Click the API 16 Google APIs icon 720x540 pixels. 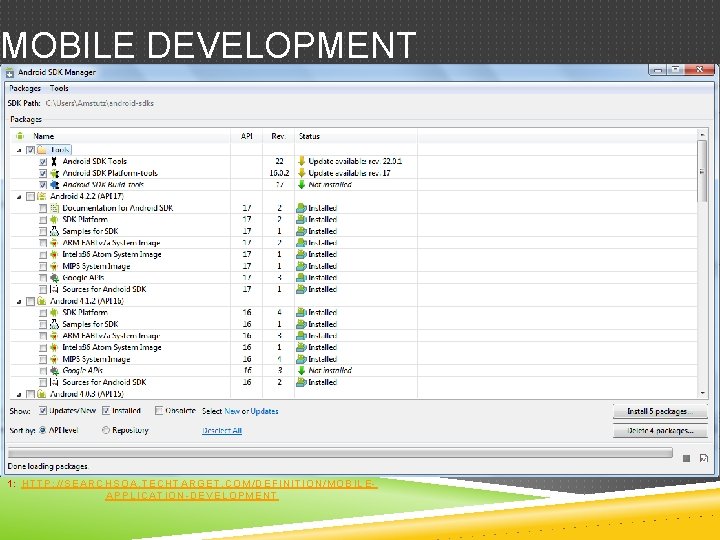tap(54, 371)
